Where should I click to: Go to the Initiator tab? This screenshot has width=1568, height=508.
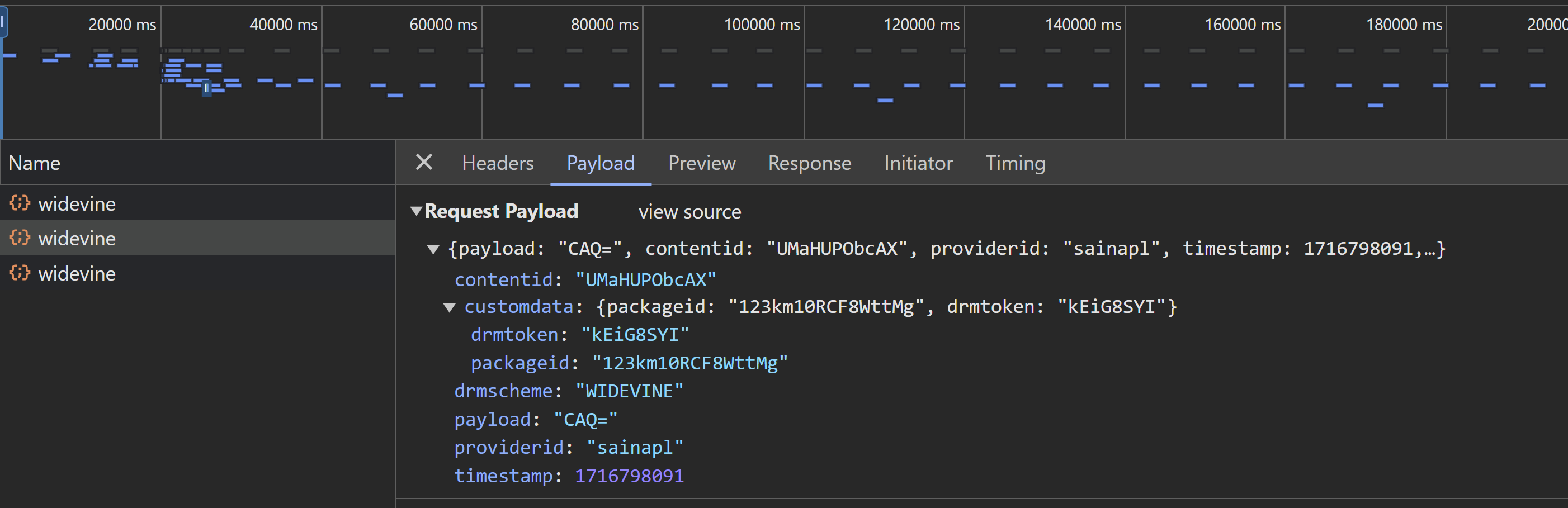pos(918,163)
